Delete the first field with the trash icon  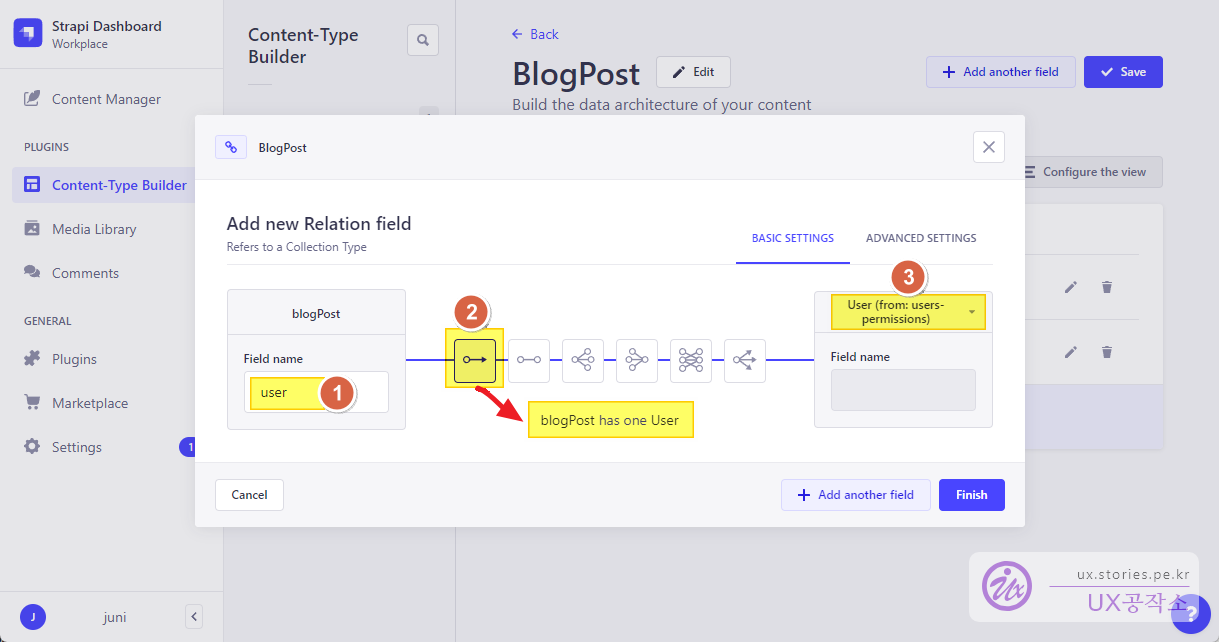click(x=1107, y=287)
